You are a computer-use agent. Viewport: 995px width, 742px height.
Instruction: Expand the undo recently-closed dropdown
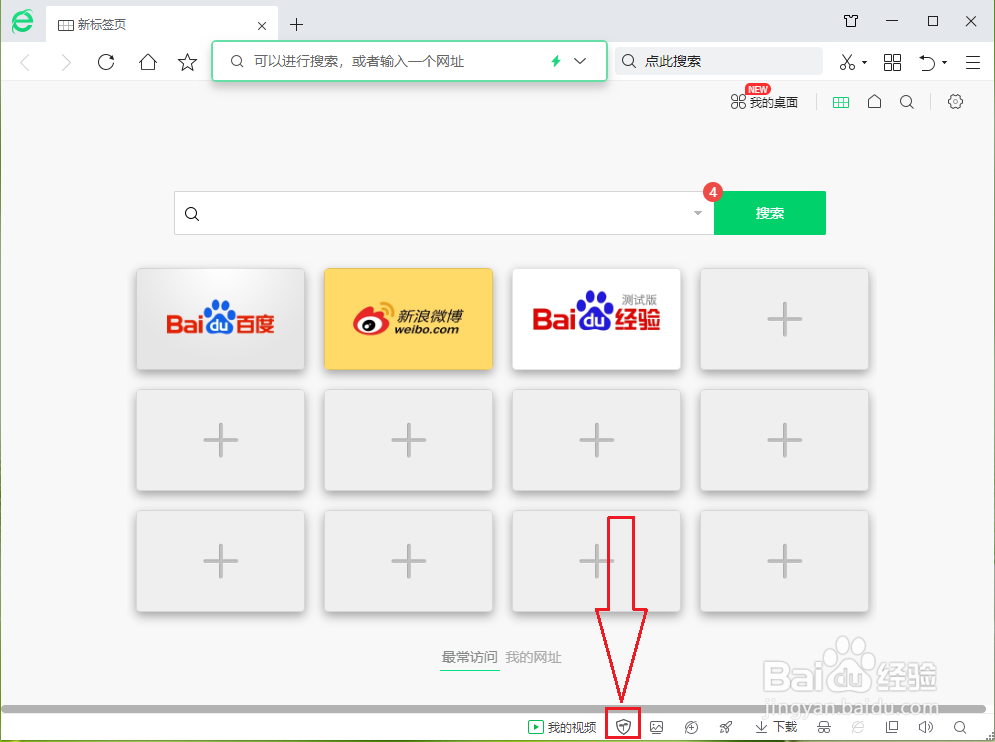tap(944, 61)
